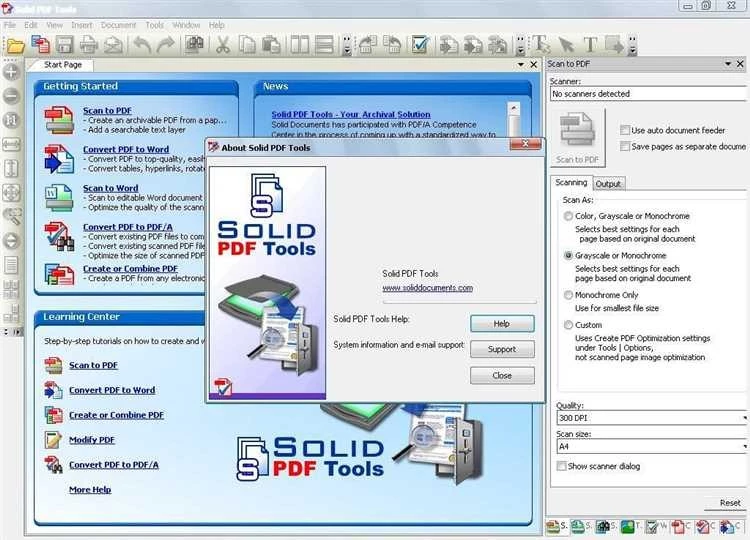Click the fit height sidebar icon
The image size is (750, 540).
(11, 168)
